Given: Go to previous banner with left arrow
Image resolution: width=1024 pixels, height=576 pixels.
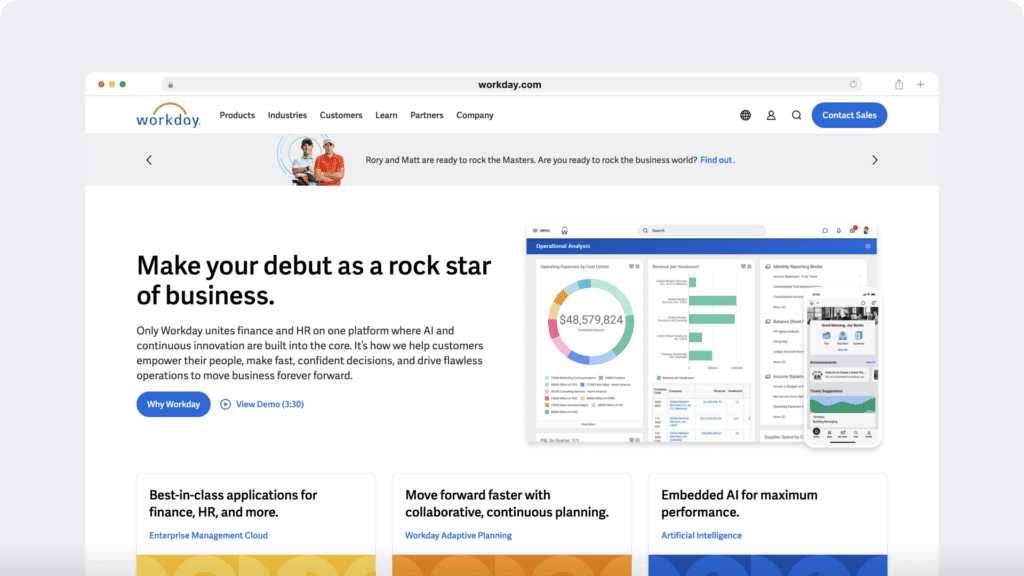Looking at the screenshot, I should click(x=149, y=160).
